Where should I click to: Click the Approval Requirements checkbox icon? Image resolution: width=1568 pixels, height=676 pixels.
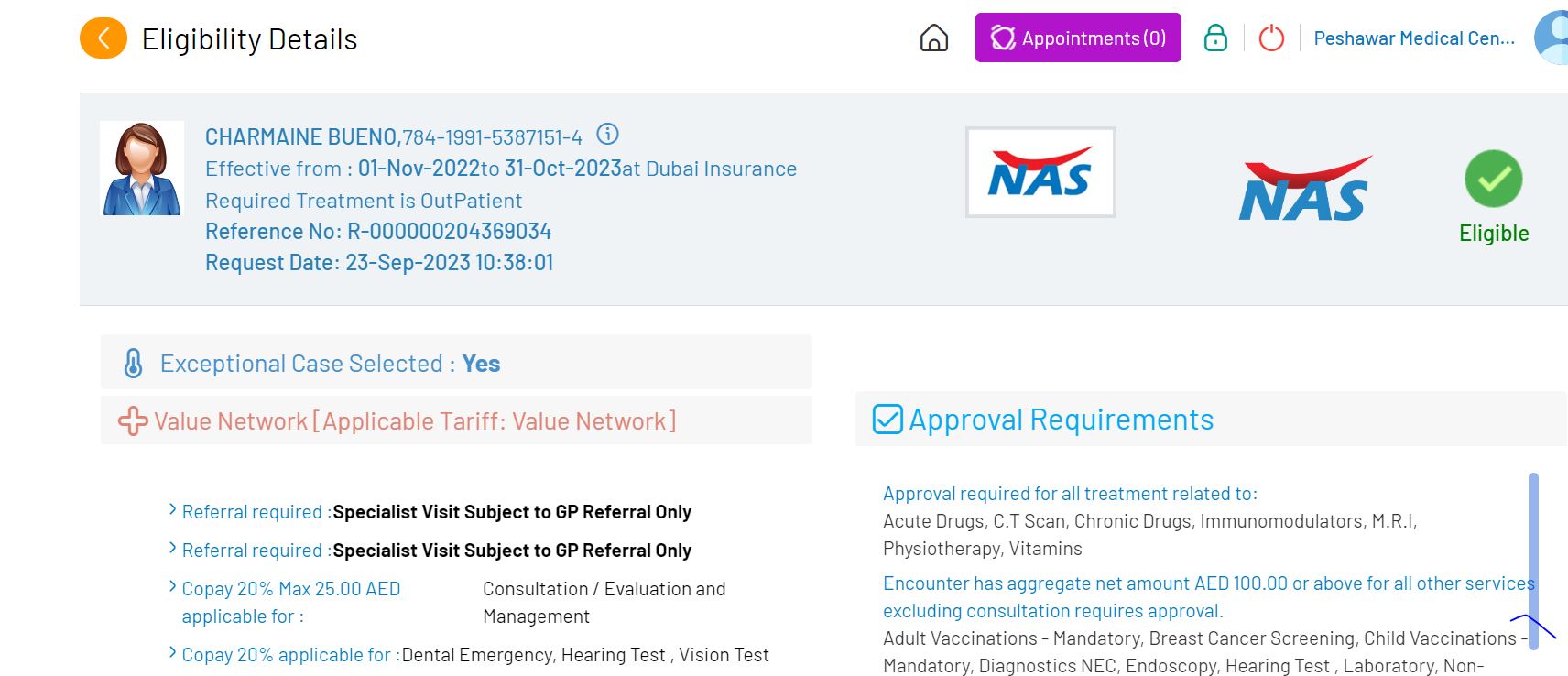pyautogui.click(x=887, y=420)
